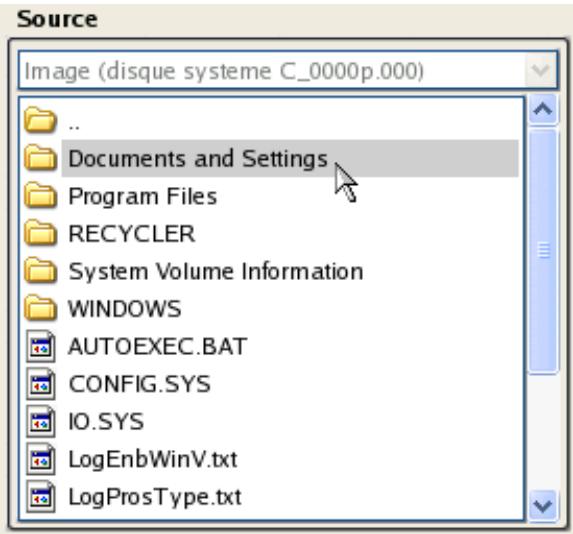Click the vertical scrollbar thumb

[543, 251]
